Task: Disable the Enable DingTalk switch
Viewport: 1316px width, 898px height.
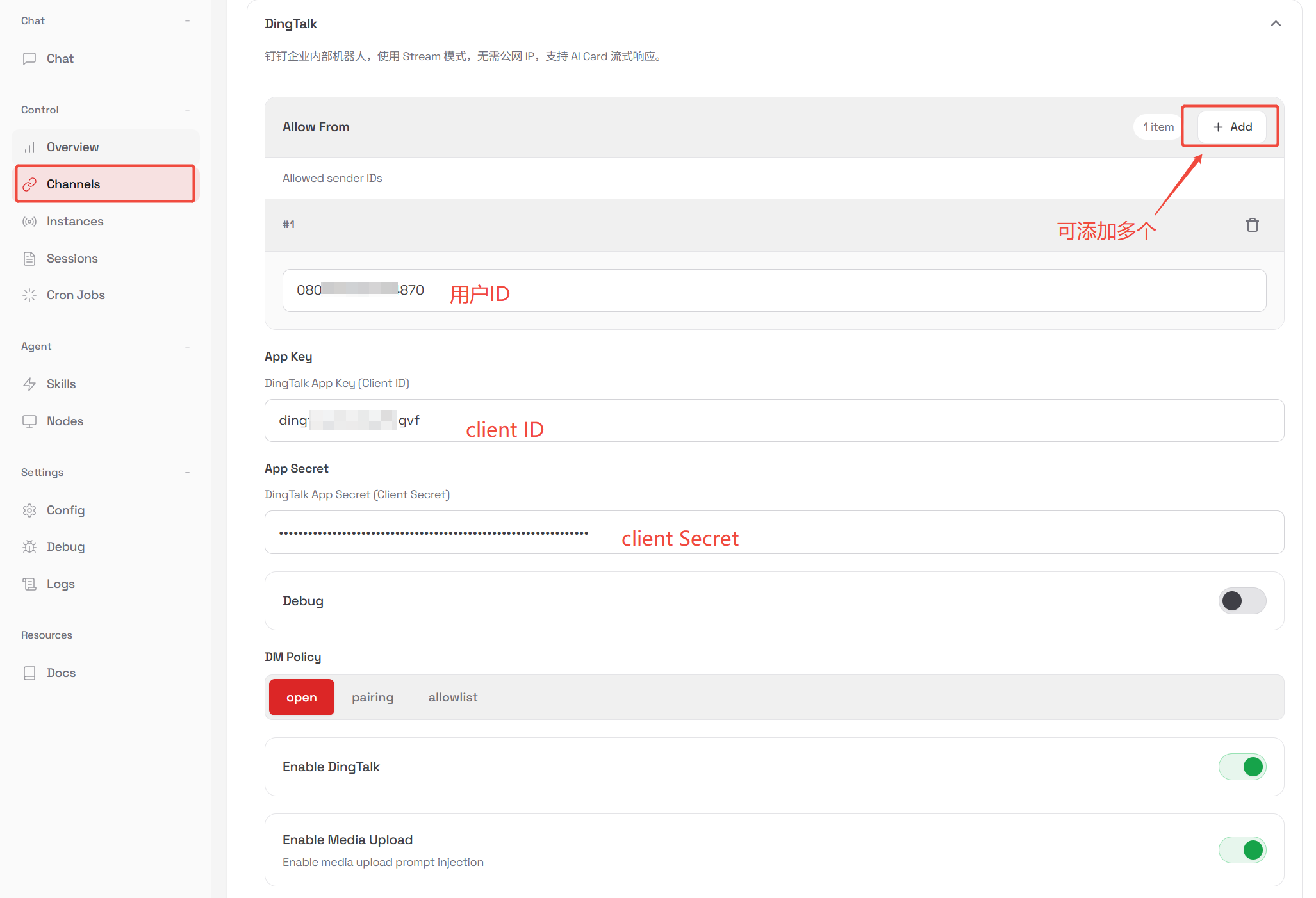Action: [x=1242, y=767]
